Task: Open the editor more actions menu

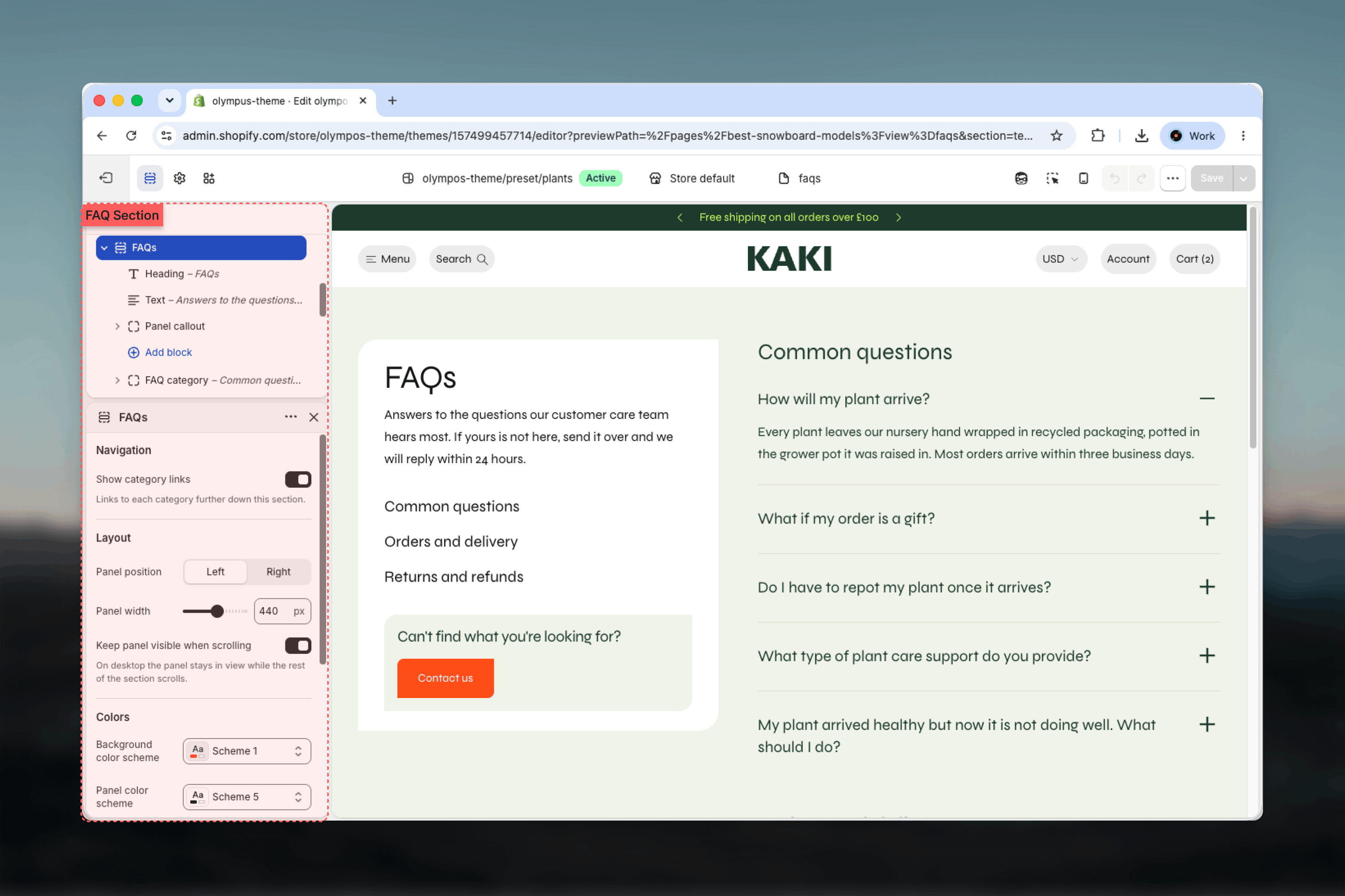Action: point(1173,178)
